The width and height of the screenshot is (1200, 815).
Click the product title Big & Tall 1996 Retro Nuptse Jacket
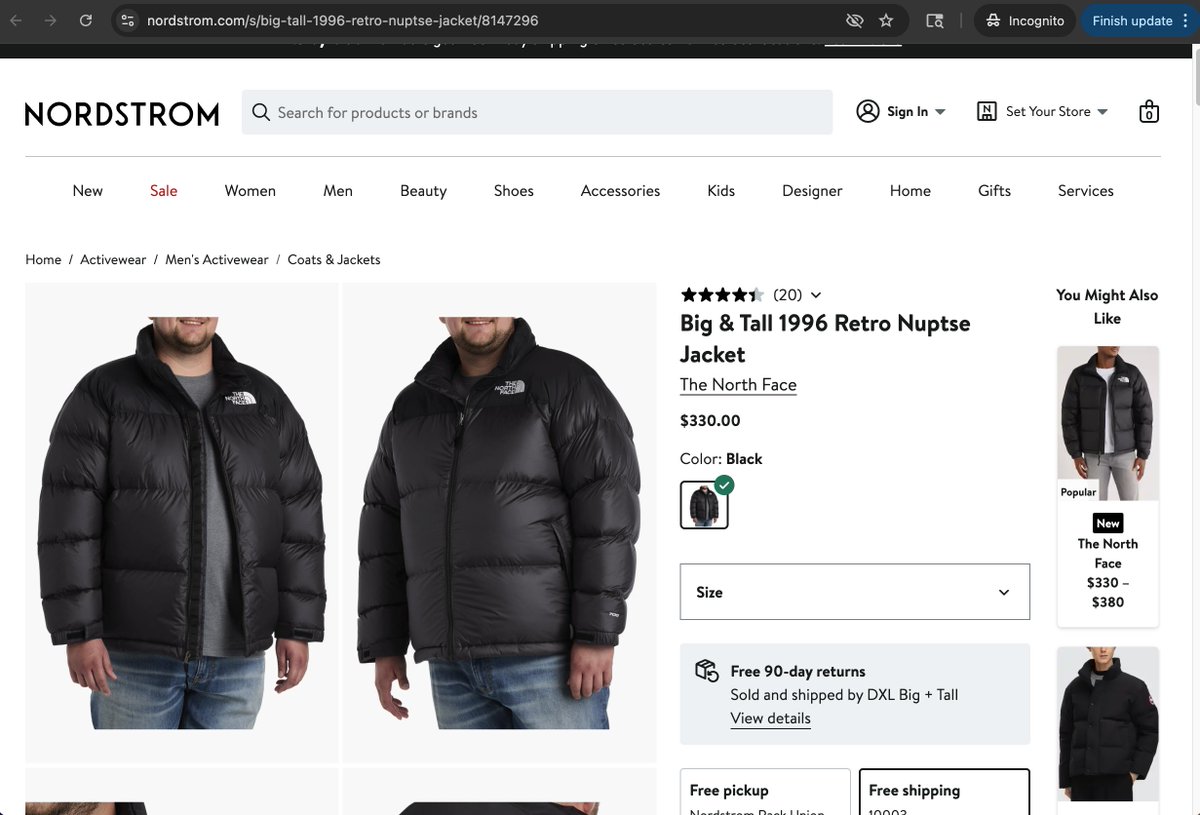pyautogui.click(x=825, y=339)
